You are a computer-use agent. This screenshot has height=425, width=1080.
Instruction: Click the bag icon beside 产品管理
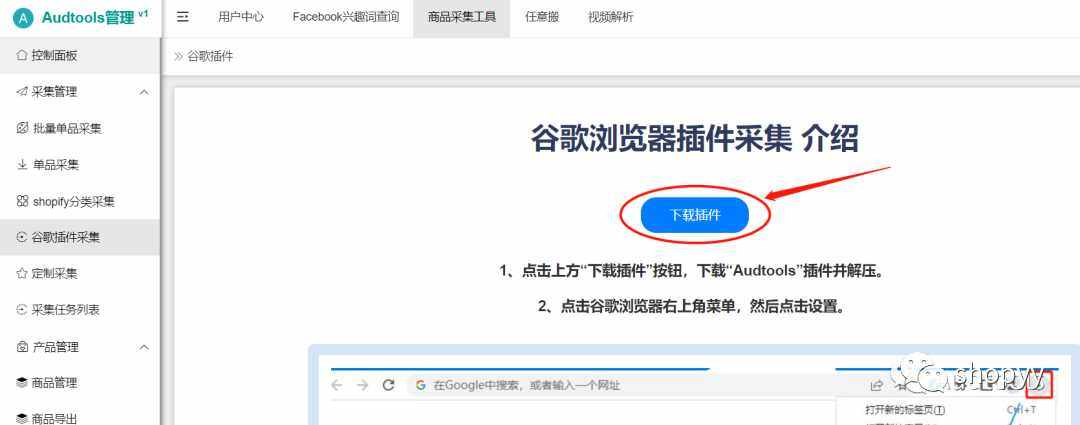(x=22, y=347)
